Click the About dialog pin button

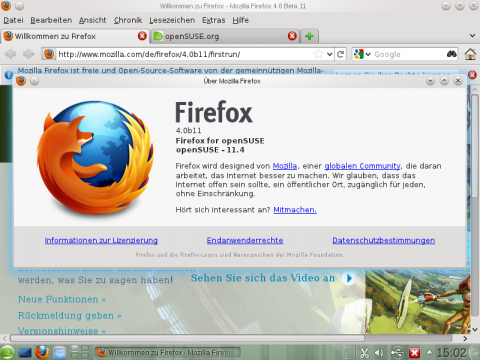tap(34, 81)
